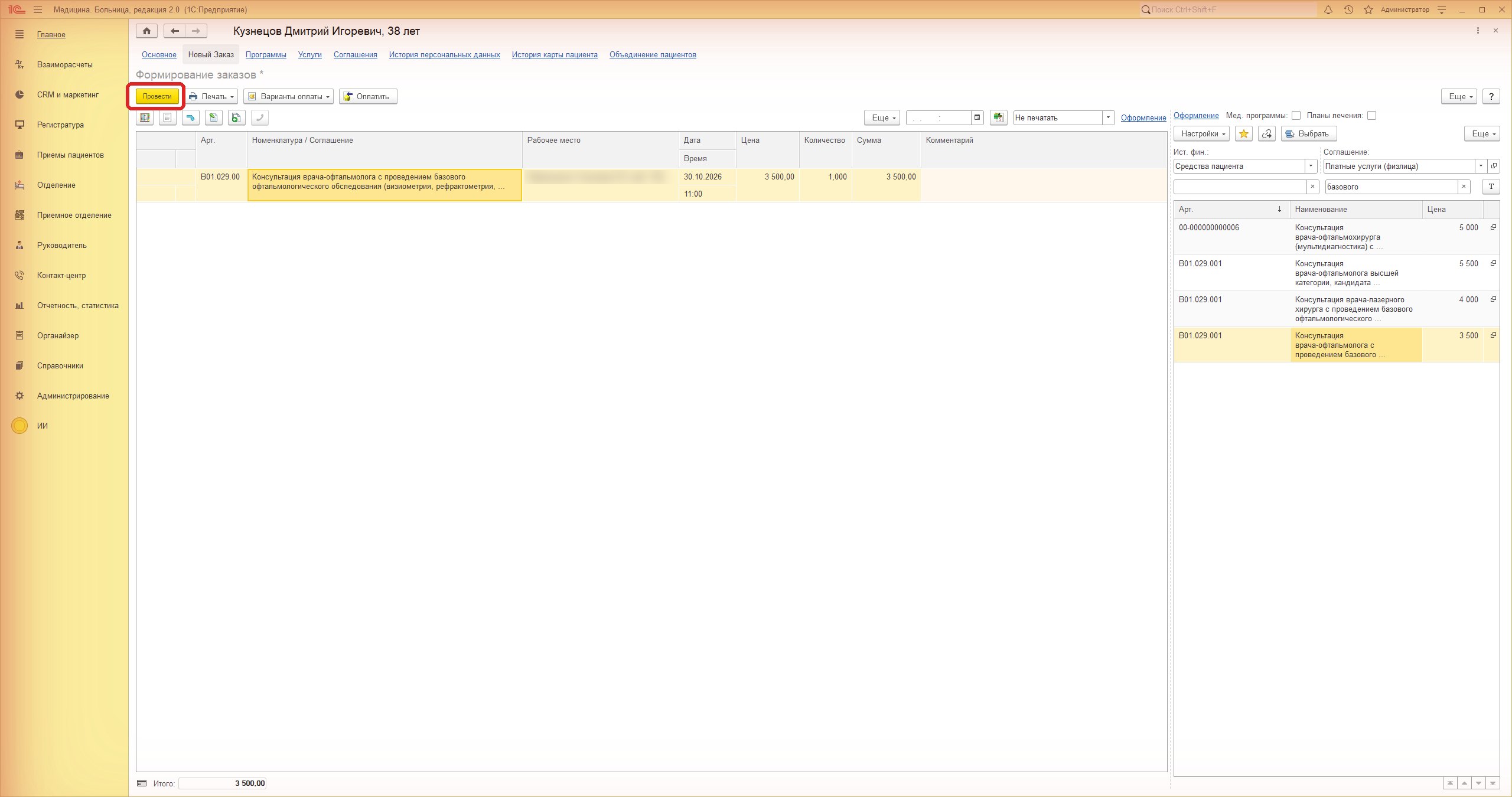Click the green plus copy document icon
Image resolution: width=1512 pixels, height=797 pixels.
236,118
